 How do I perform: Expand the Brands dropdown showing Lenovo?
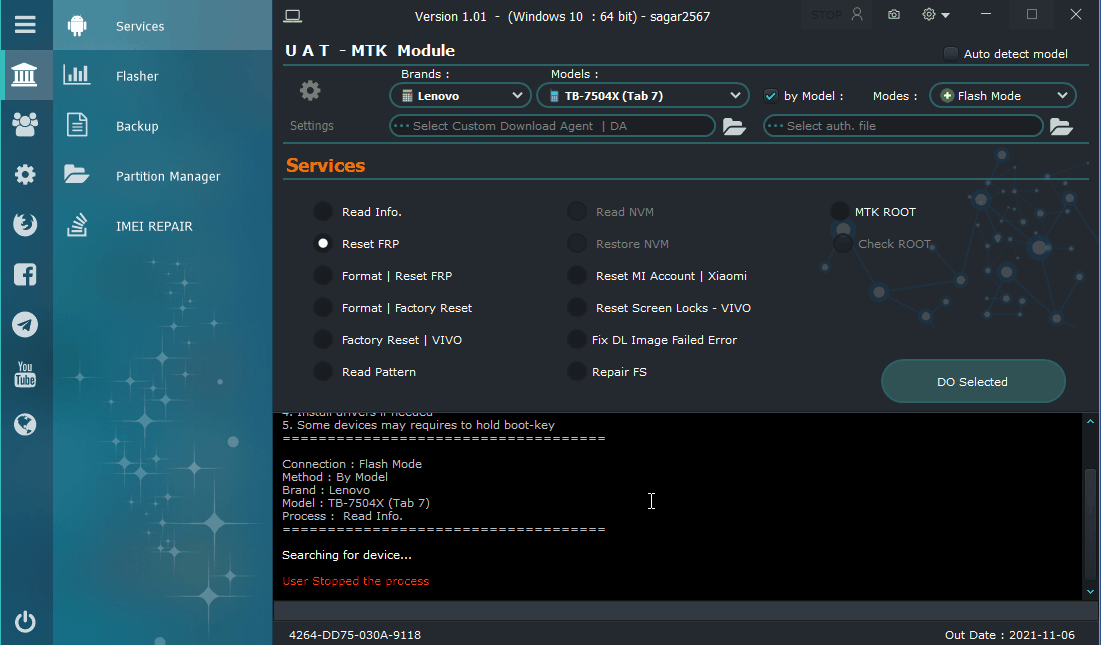[460, 96]
